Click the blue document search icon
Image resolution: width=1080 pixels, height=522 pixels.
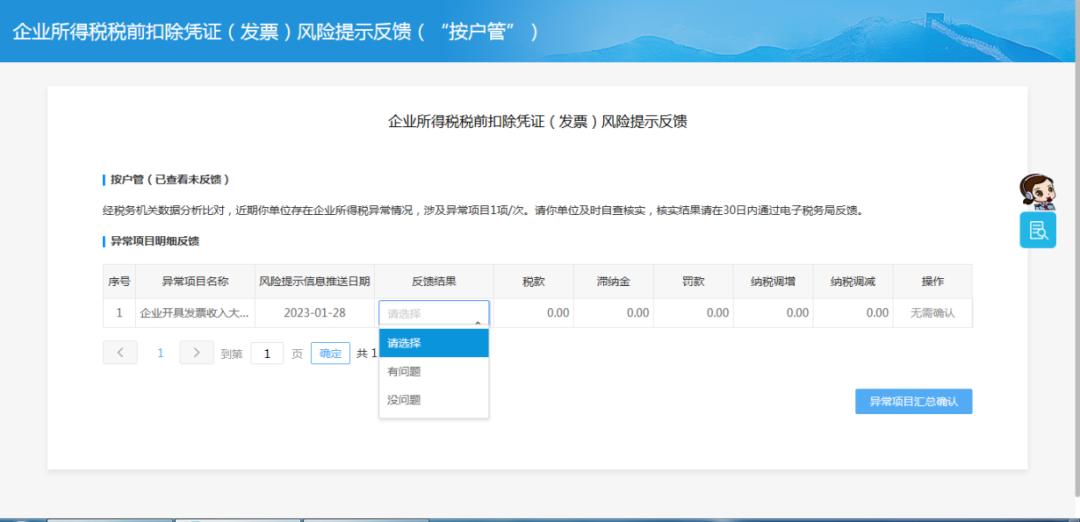coord(1037,230)
